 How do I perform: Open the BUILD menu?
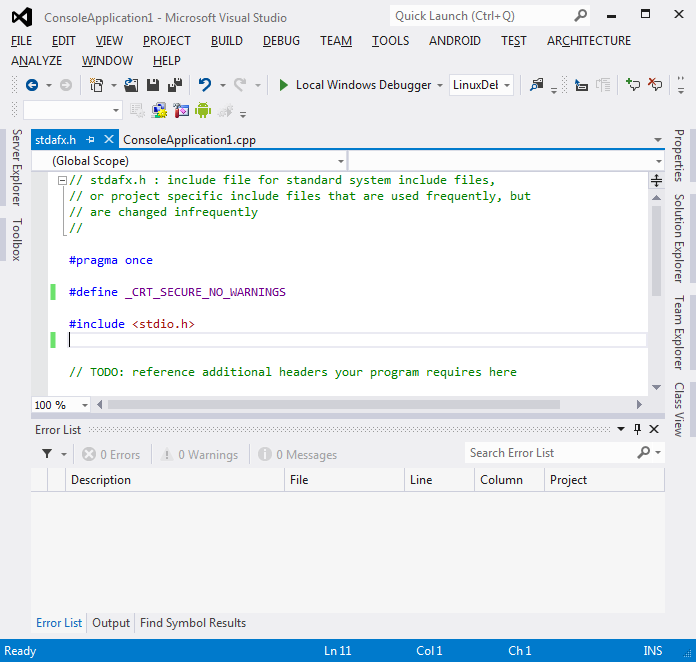[x=227, y=41]
